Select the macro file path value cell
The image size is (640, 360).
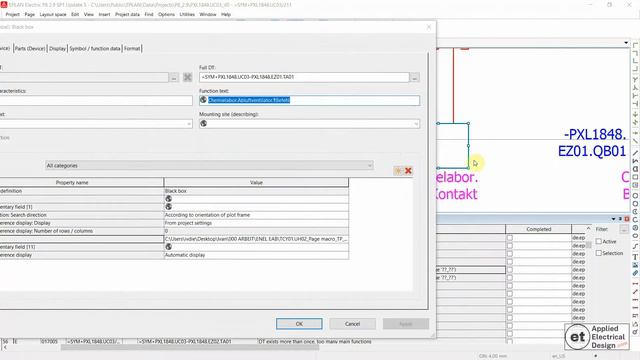pos(256,239)
